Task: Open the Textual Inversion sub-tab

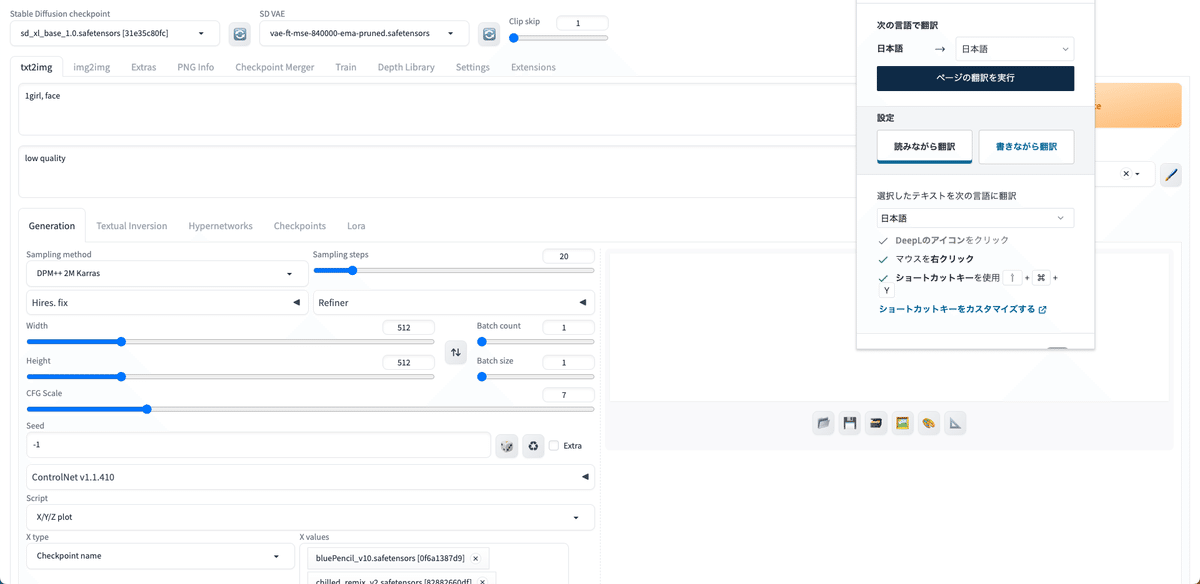Action: click(132, 226)
